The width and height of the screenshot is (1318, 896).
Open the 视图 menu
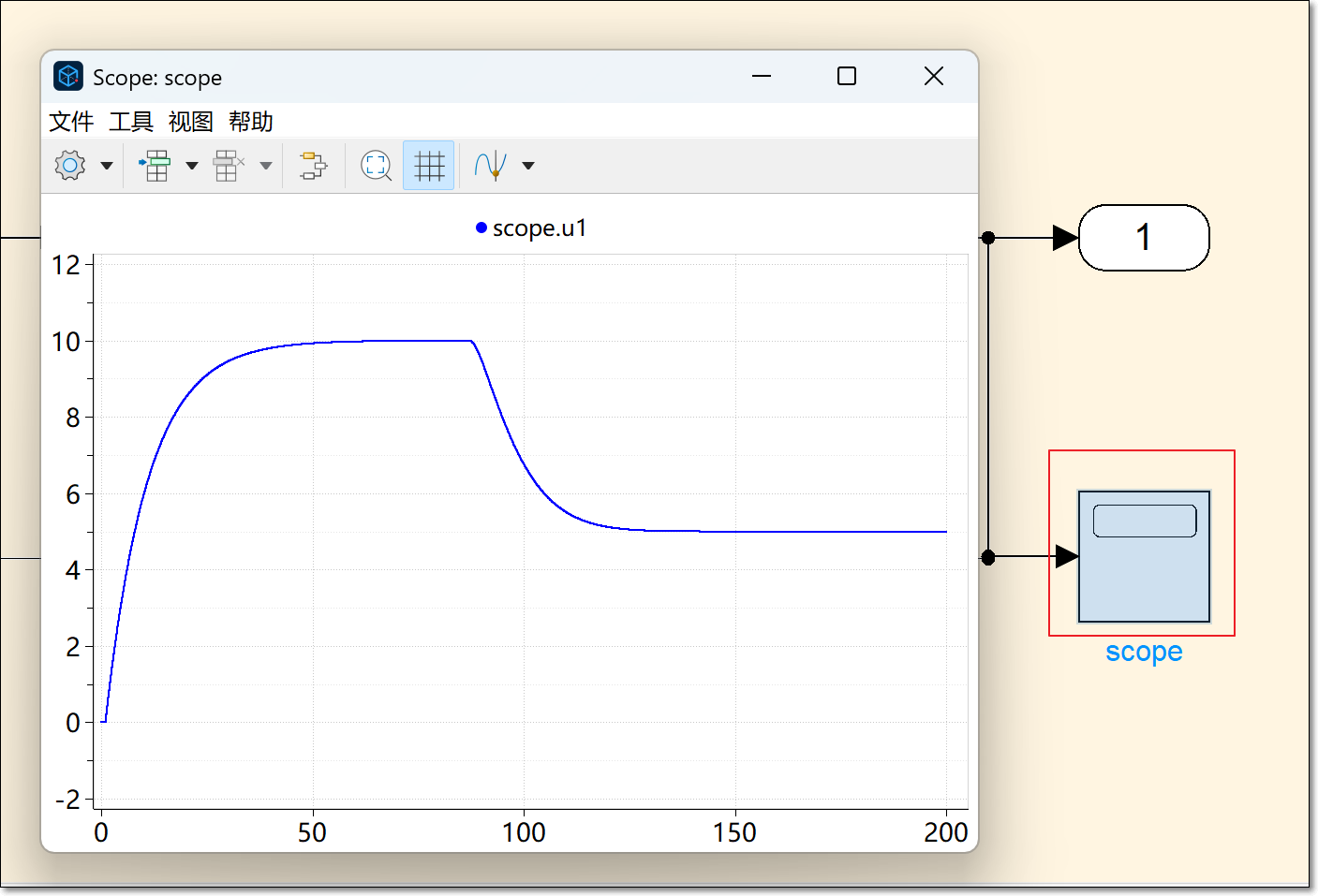pos(191,122)
